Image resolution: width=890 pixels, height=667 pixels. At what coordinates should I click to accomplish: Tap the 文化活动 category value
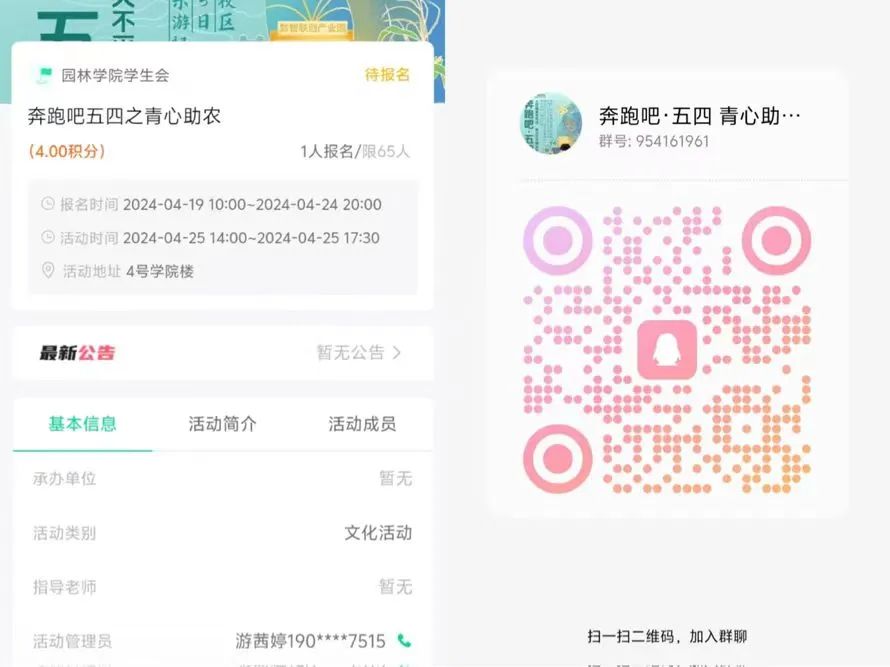378,532
